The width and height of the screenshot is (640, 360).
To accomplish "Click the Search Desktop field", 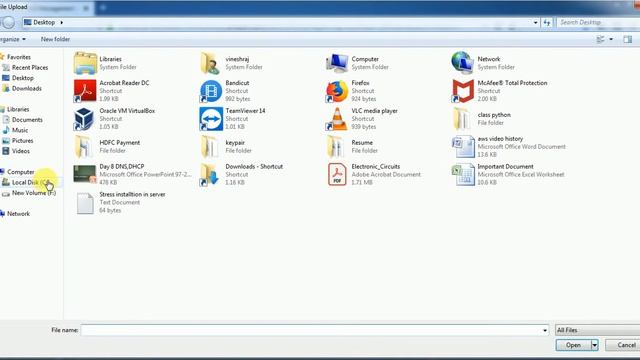I will point(598,22).
